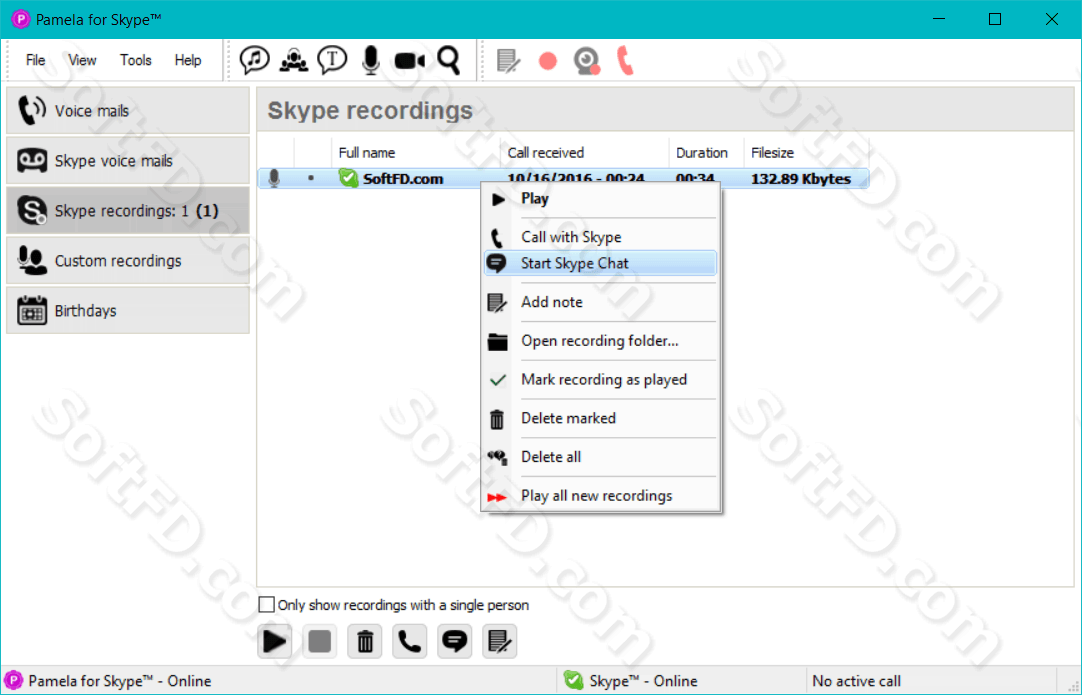1082x695 pixels.
Task: Choose Call with Skype in context menu
Action: [600, 237]
